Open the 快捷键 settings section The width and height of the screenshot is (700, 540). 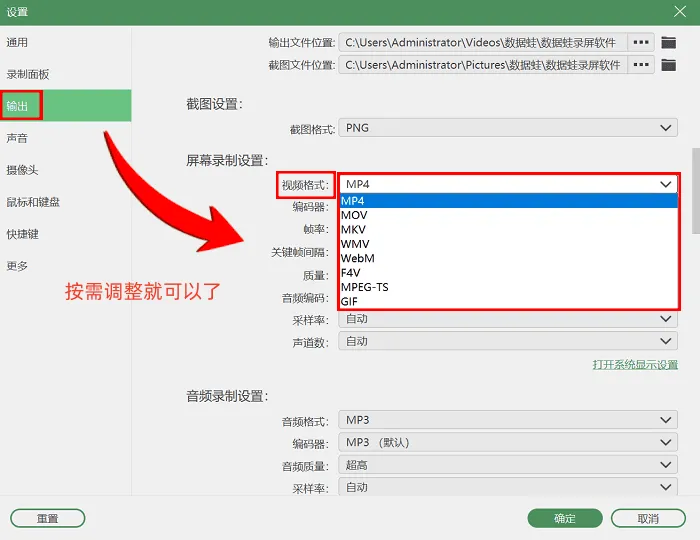[x=66, y=234]
